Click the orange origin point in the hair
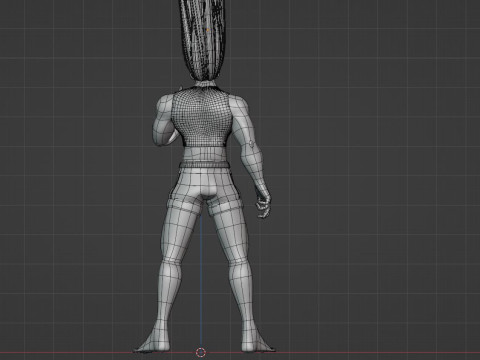 (208, 30)
